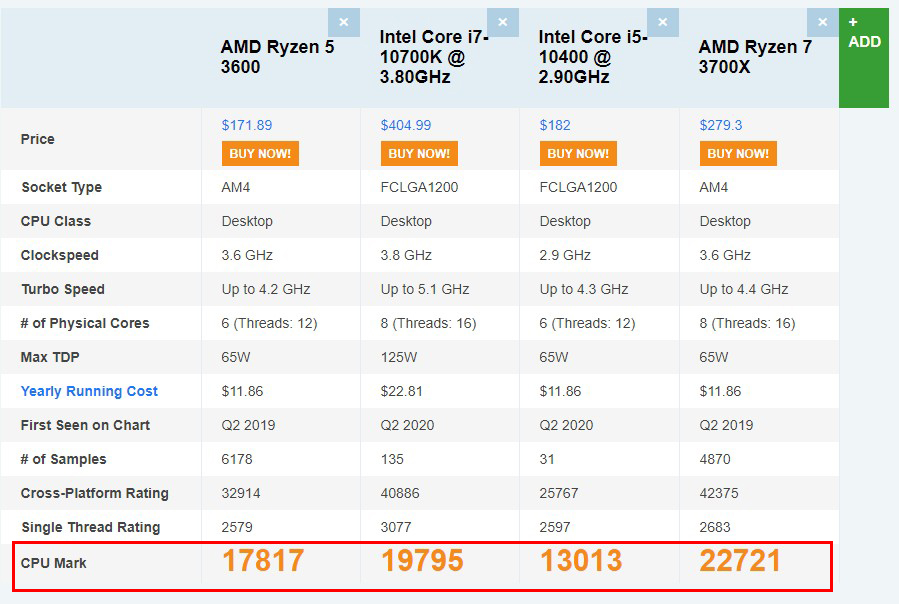Viewport: 899px width, 604px height.
Task: Click the $22.81 yearly running cost
Action: pyautogui.click(x=401, y=391)
